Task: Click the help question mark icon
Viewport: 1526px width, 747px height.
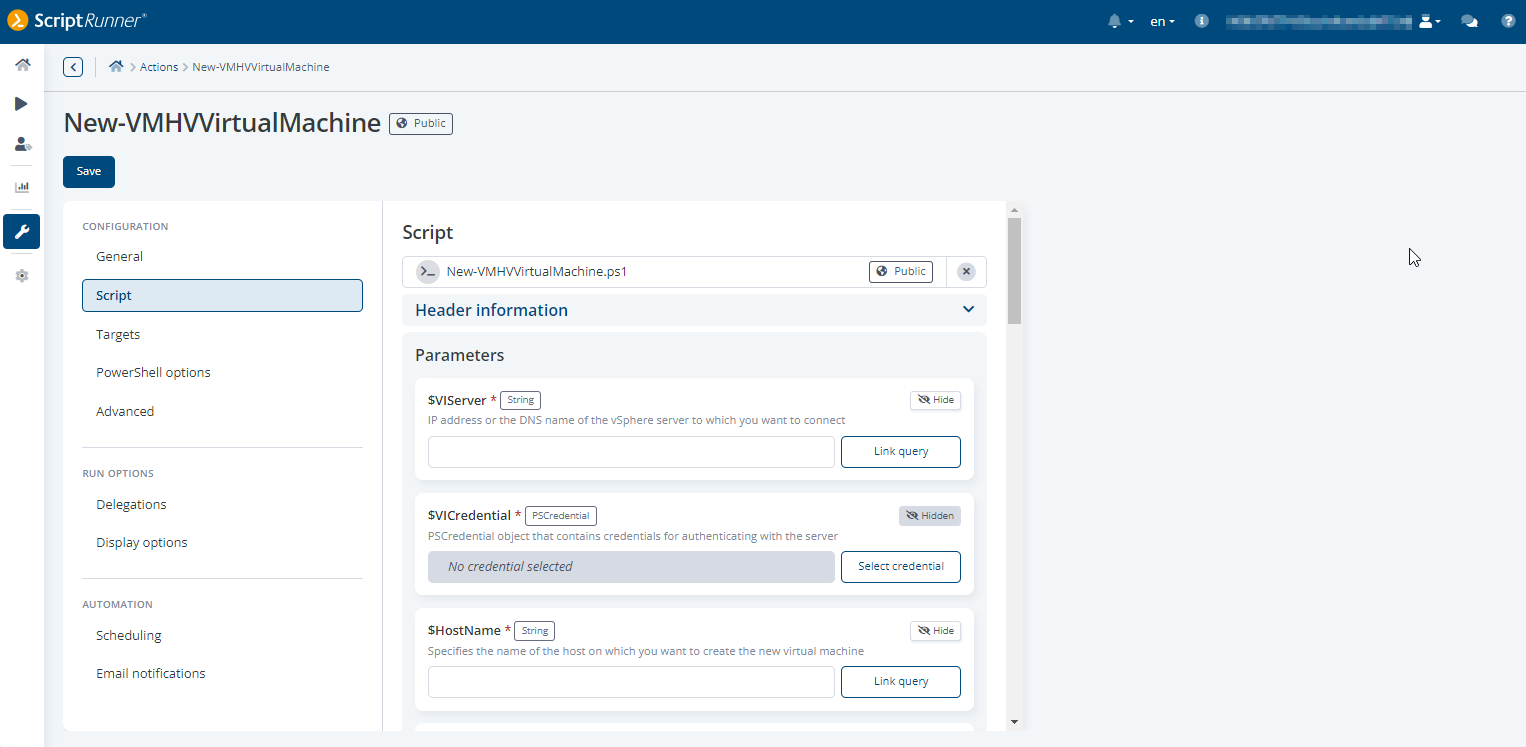Action: click(x=1508, y=21)
